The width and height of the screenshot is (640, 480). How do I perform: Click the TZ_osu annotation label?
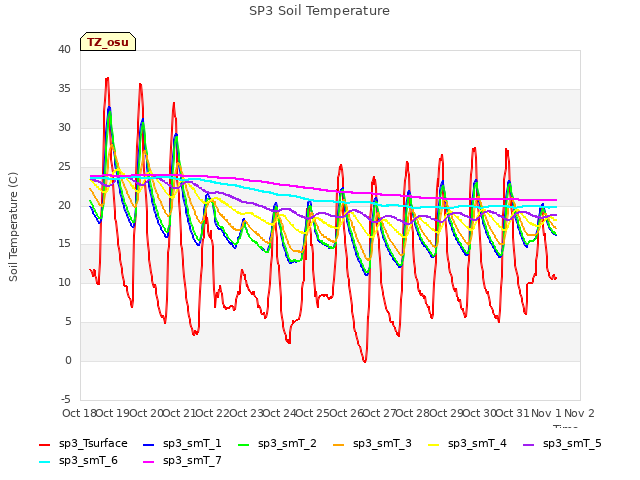pyautogui.click(x=108, y=42)
